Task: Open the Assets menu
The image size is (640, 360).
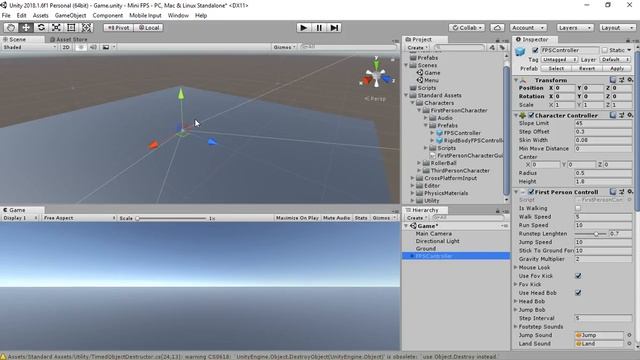Action: point(40,16)
